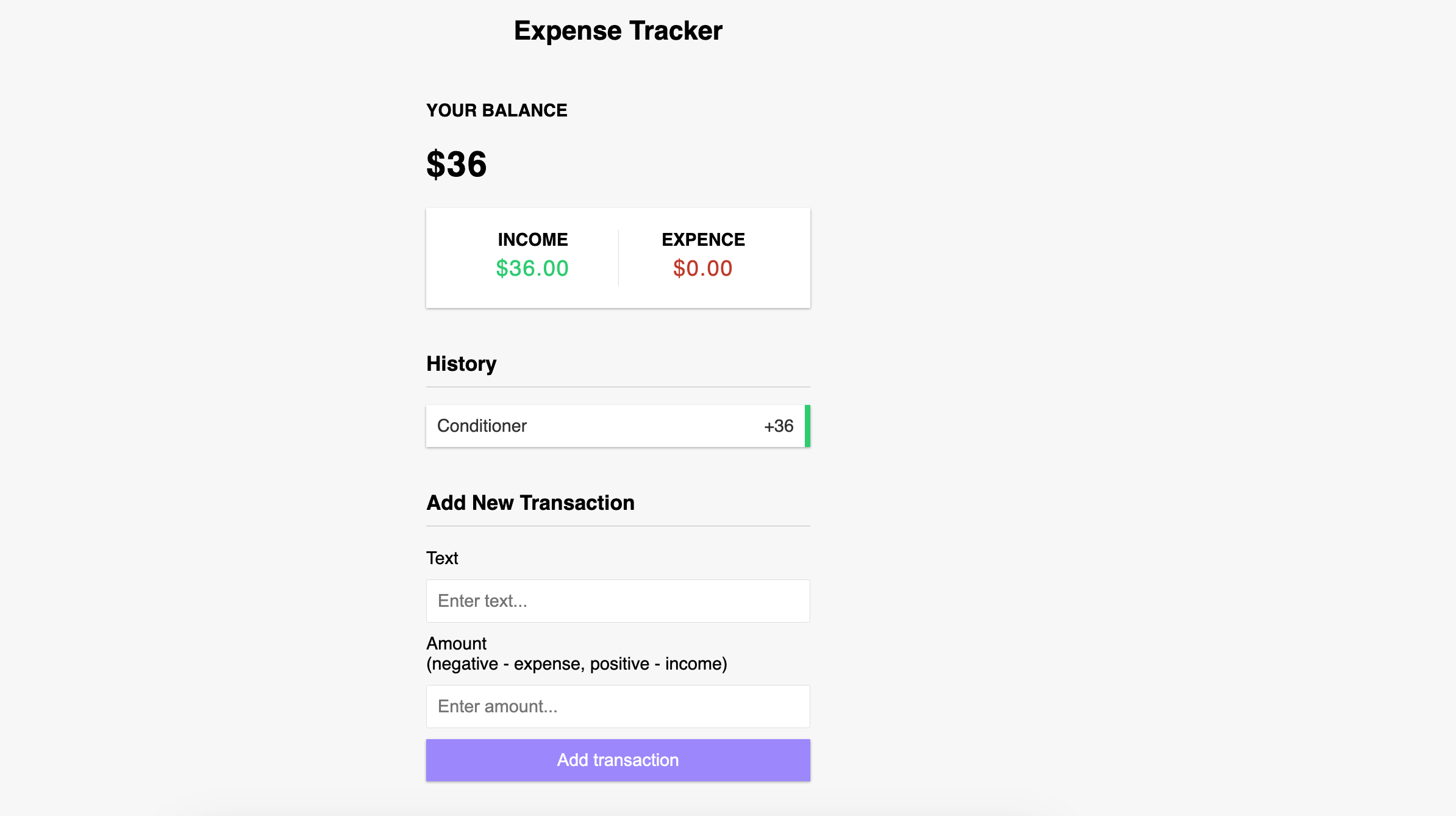This screenshot has height=816, width=1456.
Task: Click inside the Enter text field
Action: coord(617,601)
